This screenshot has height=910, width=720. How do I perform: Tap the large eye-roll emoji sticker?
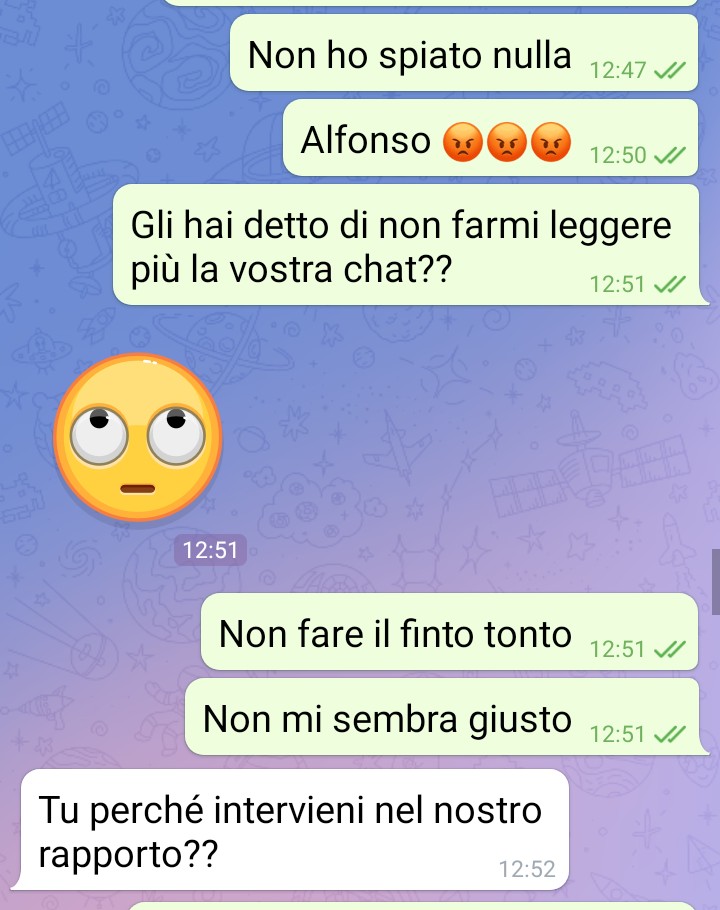click(x=138, y=437)
